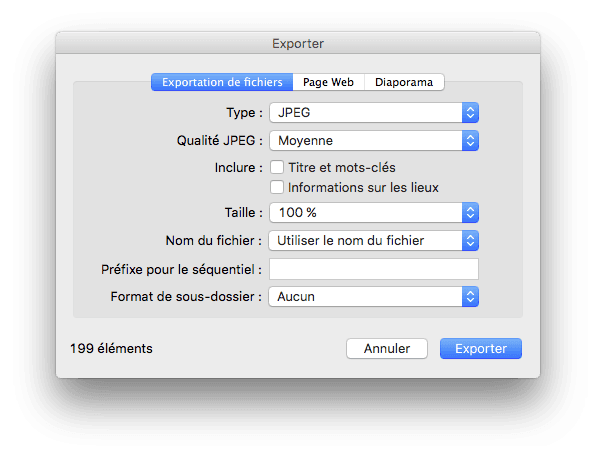
Task: Open the Taille 100 % dropdown
Action: click(x=374, y=212)
